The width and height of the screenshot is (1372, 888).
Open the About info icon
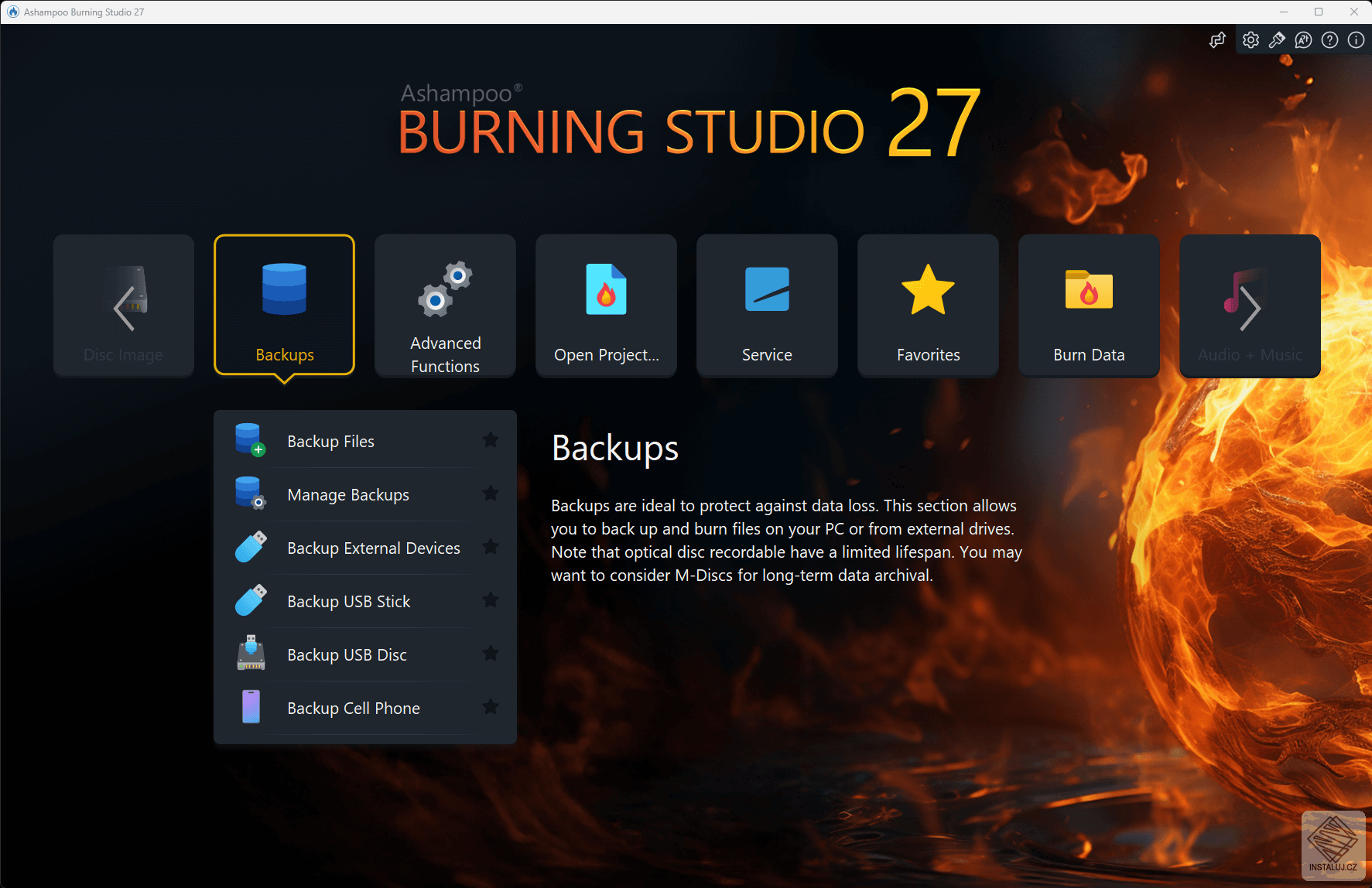(1355, 39)
